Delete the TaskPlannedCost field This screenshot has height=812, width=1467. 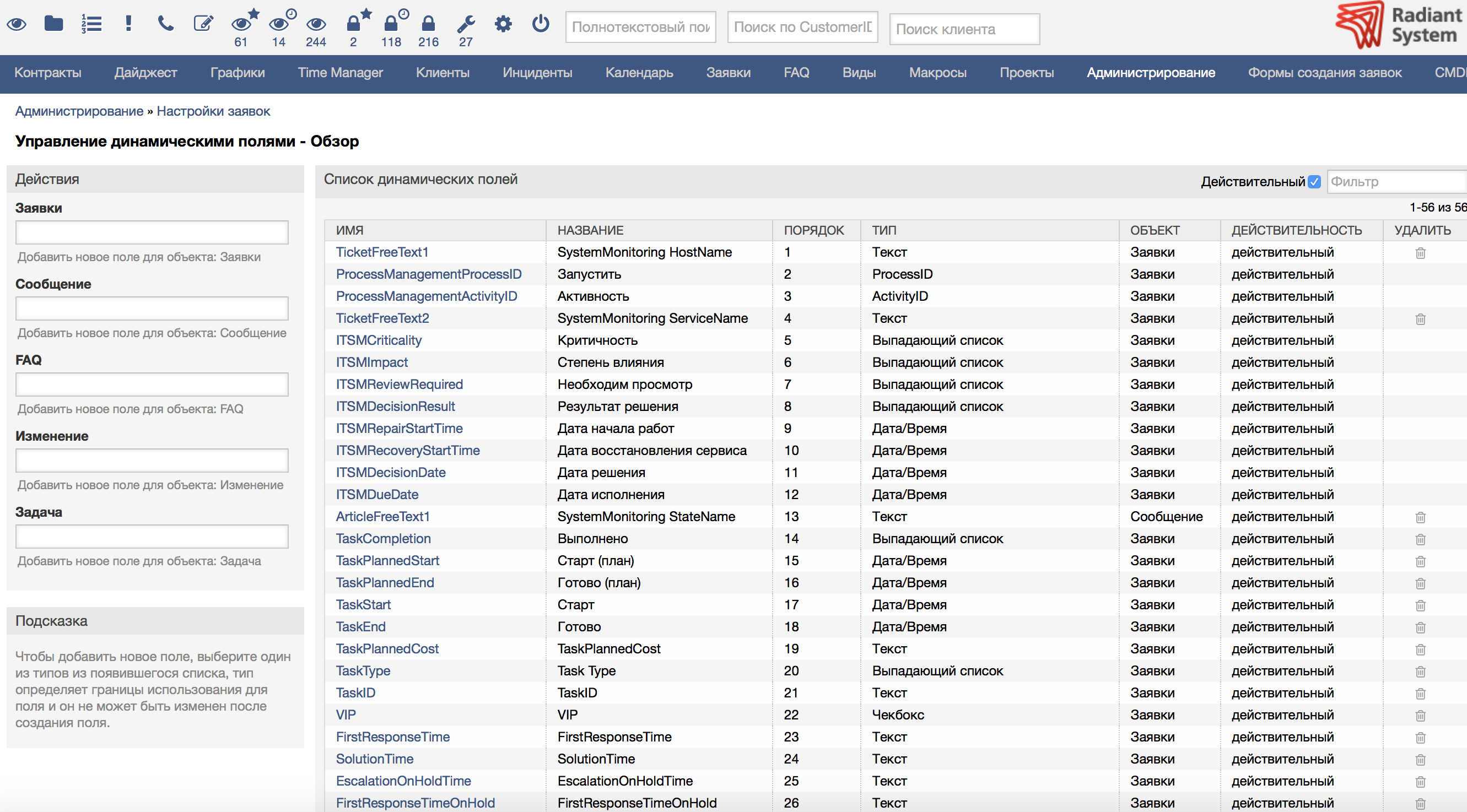click(x=1420, y=649)
